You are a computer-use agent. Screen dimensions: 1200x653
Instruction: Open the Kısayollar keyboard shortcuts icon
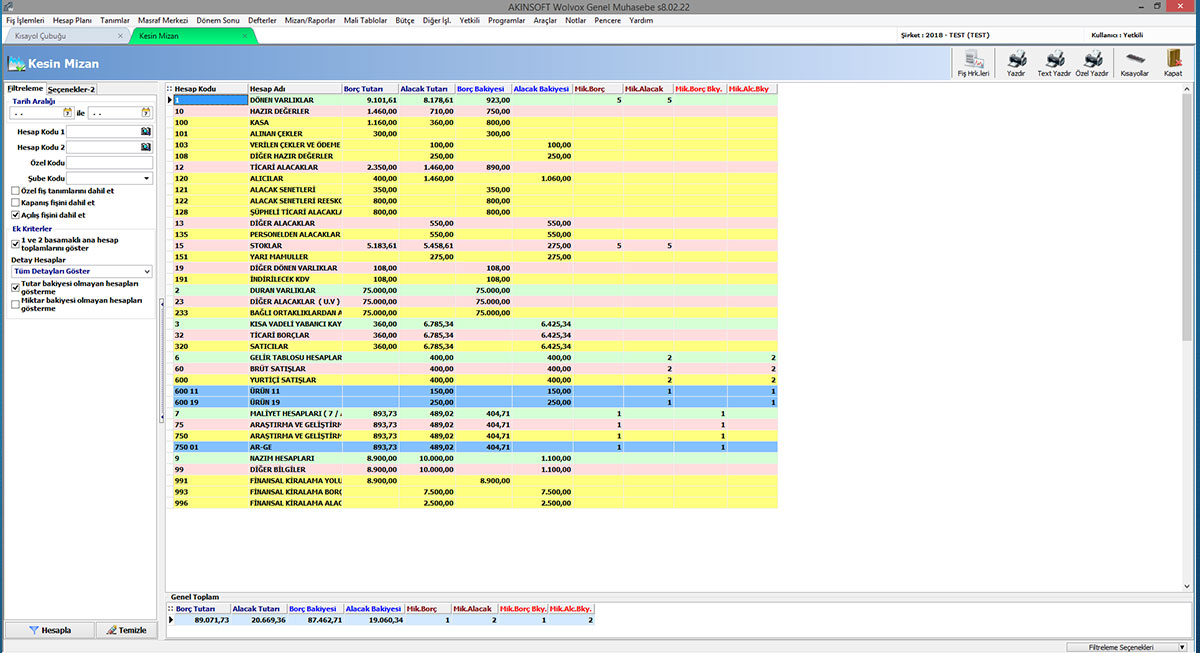1133,62
